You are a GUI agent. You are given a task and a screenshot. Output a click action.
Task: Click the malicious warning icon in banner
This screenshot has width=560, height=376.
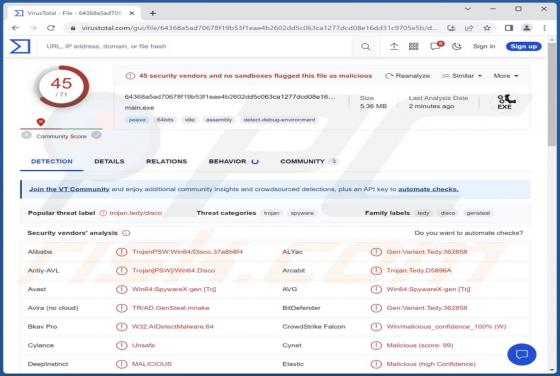pos(130,76)
